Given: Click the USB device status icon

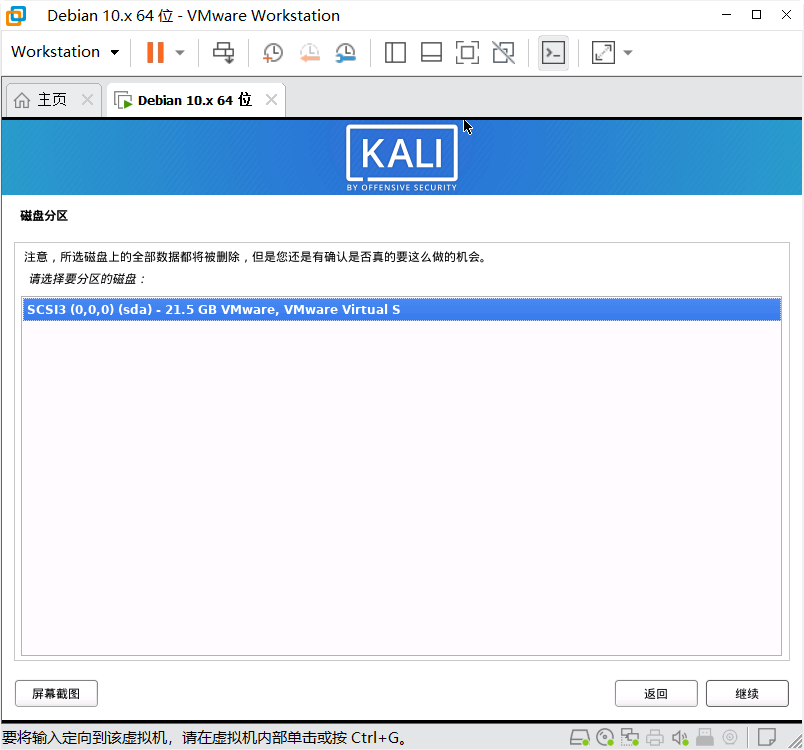Looking at the screenshot, I should (705, 738).
